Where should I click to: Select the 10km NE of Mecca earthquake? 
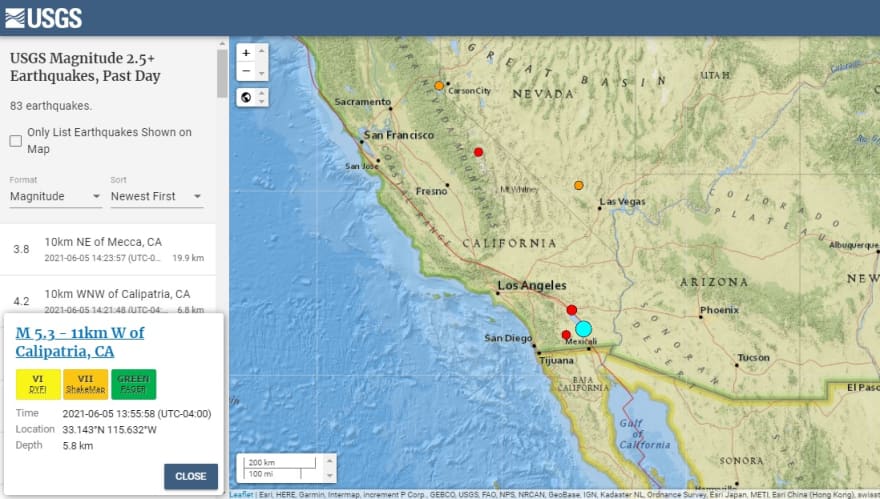tap(110, 249)
